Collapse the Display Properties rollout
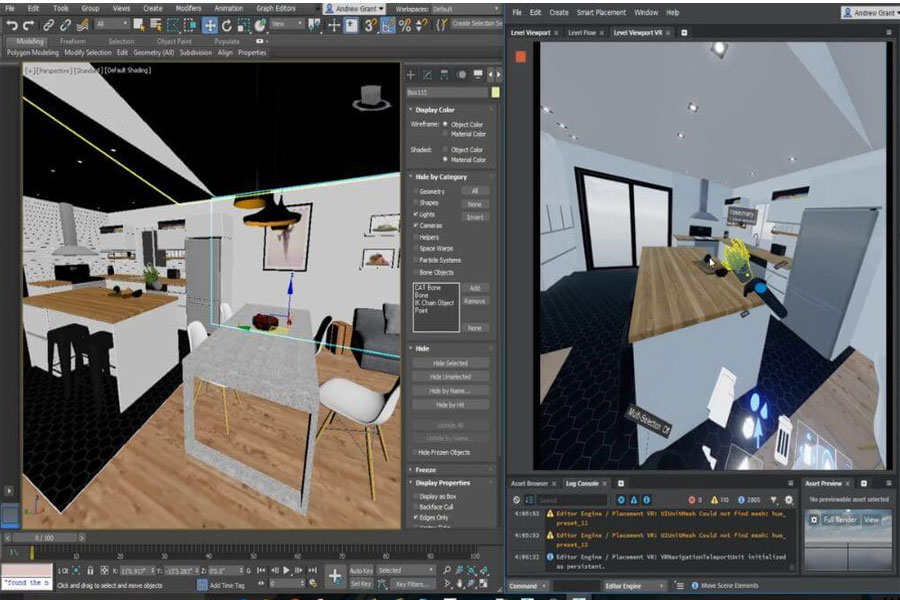The image size is (900, 600). (443, 483)
